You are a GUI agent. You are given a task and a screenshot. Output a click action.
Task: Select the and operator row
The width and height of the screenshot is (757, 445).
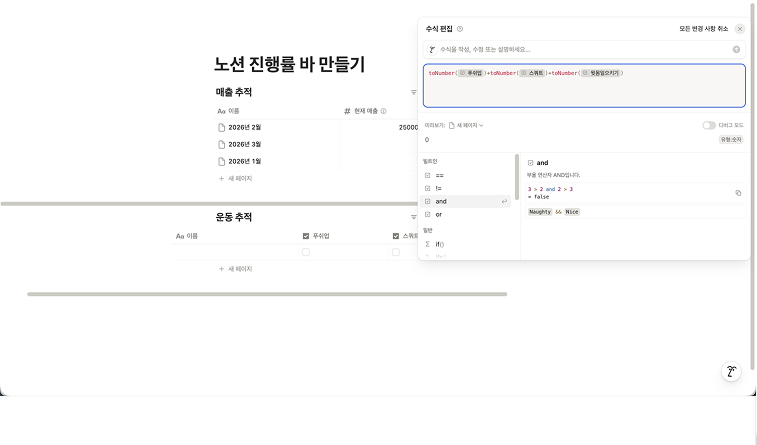[x=465, y=202]
